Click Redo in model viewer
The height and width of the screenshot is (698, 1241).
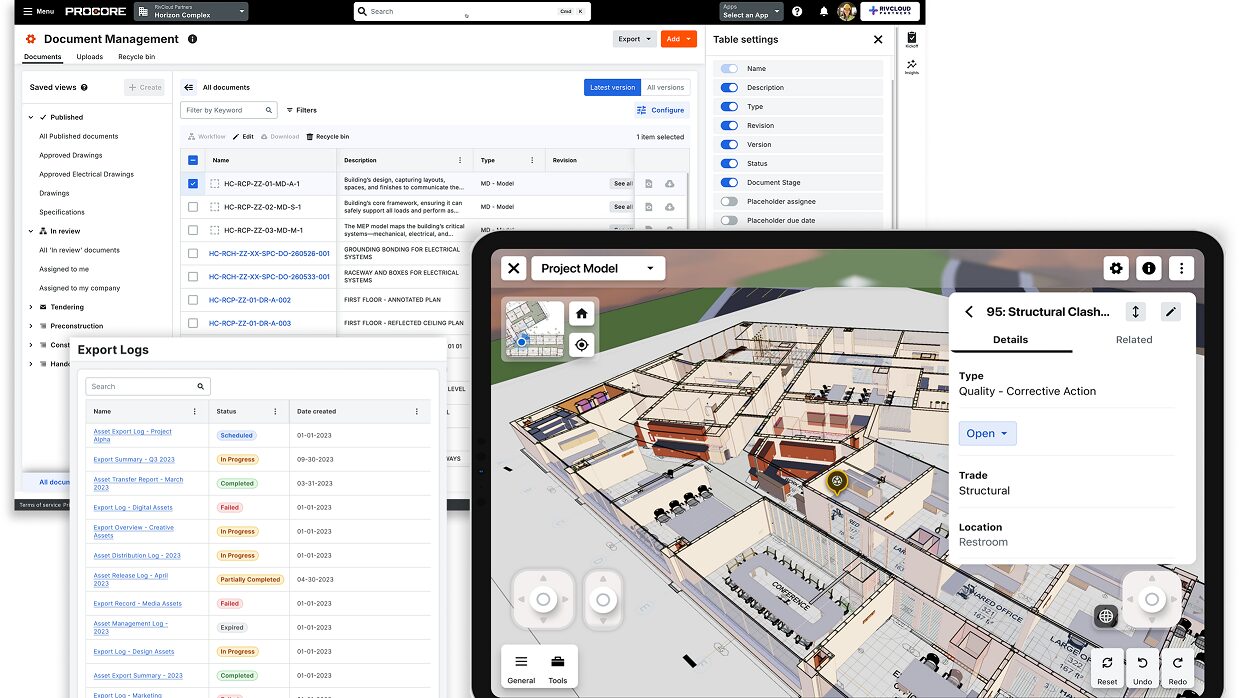(1177, 669)
